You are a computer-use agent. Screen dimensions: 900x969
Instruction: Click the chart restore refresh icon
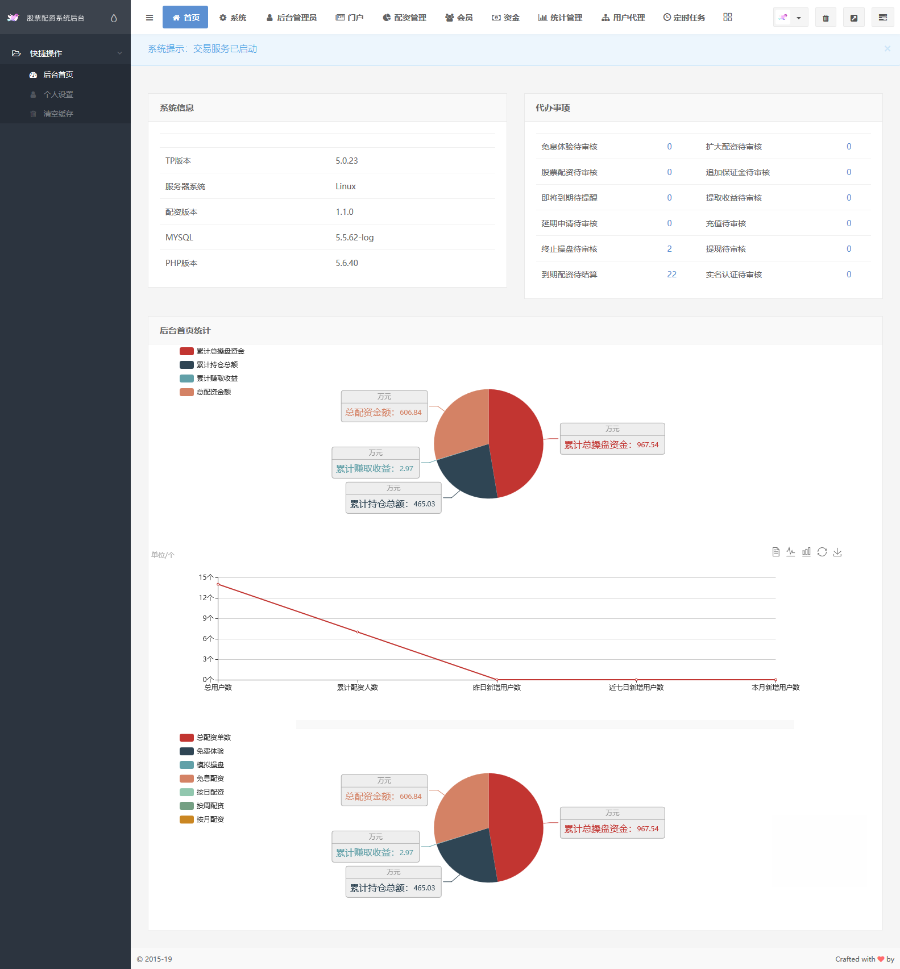(822, 551)
